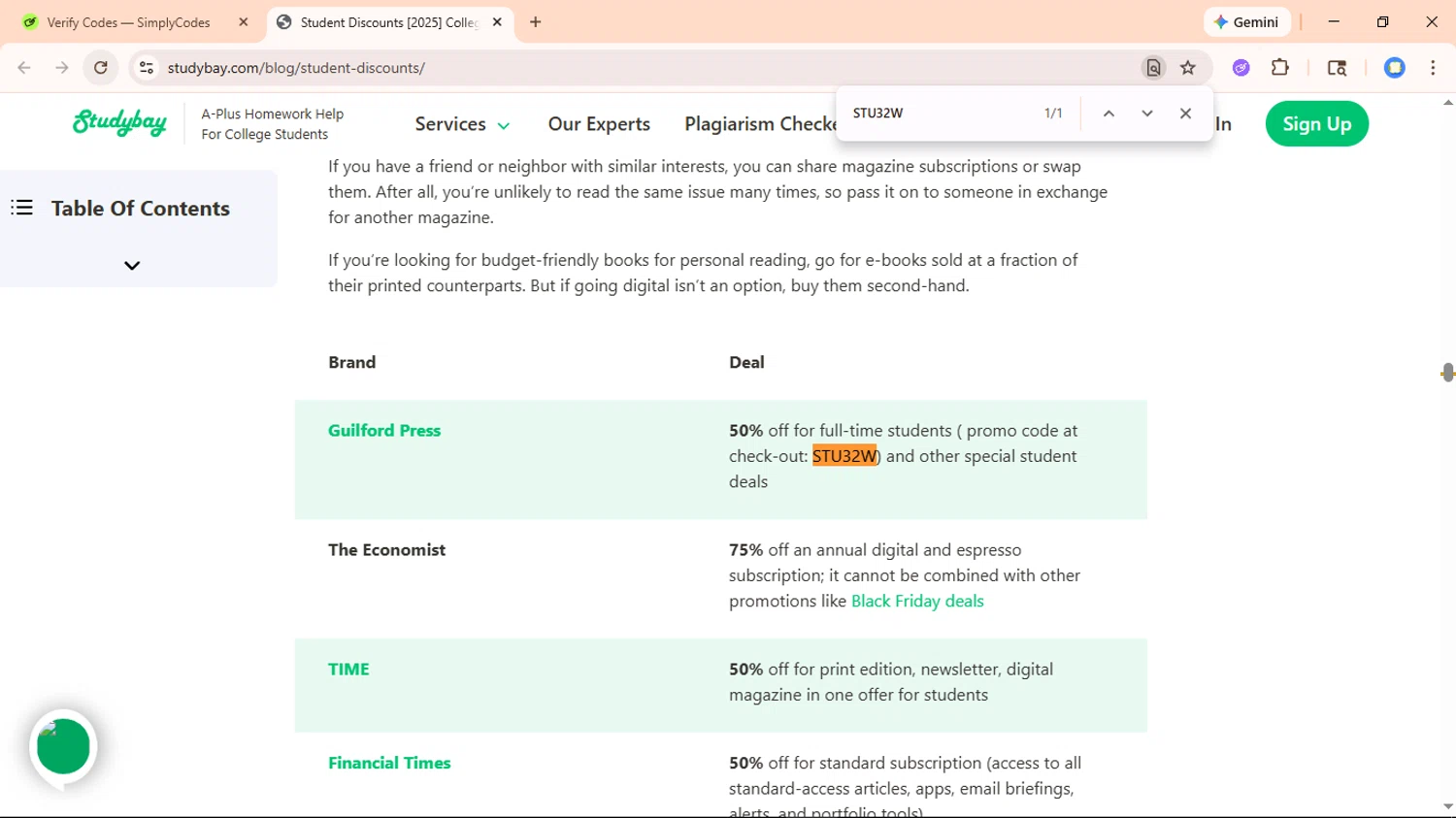View site information icon in address bar

[x=147, y=68]
